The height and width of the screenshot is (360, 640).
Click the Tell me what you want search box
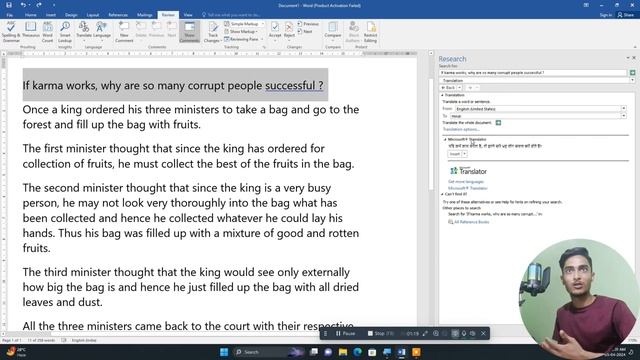point(231,15)
